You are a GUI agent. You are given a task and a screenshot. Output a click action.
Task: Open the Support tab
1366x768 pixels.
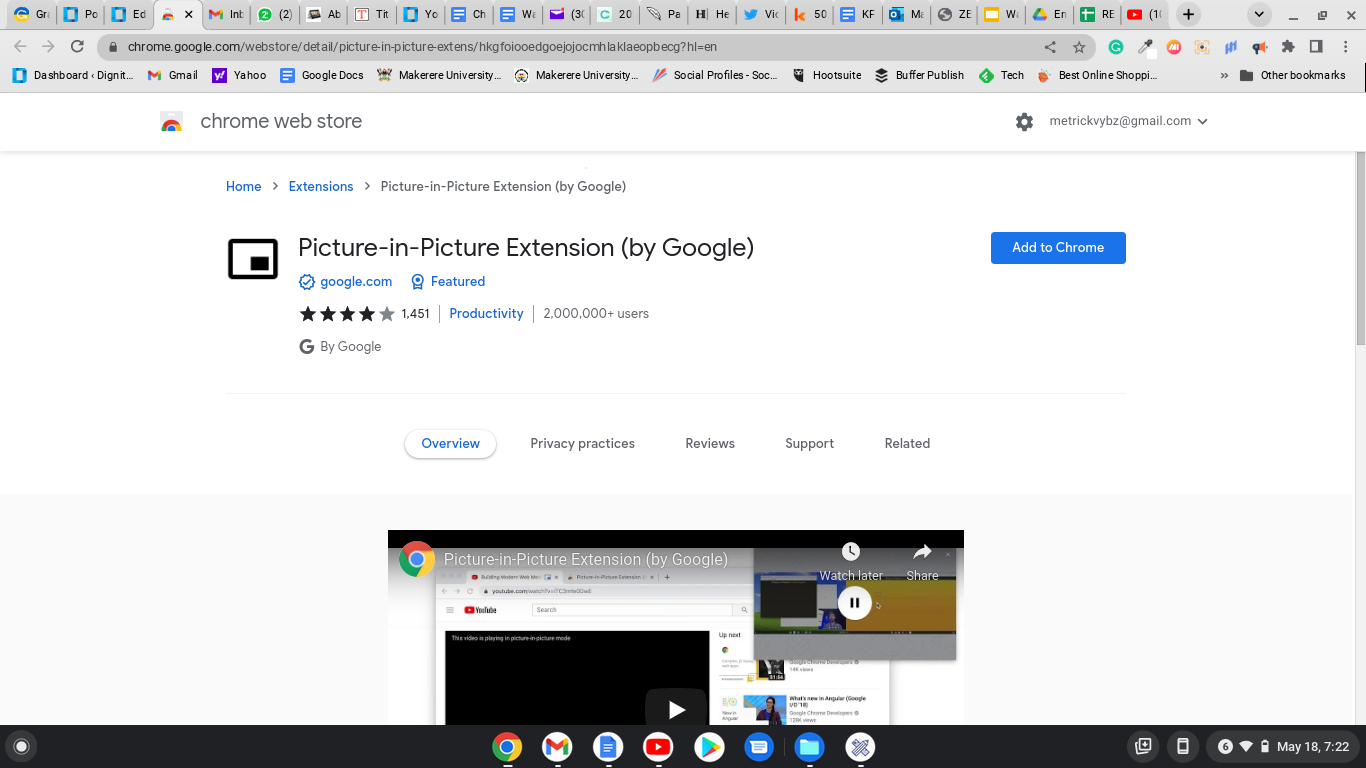coord(809,444)
